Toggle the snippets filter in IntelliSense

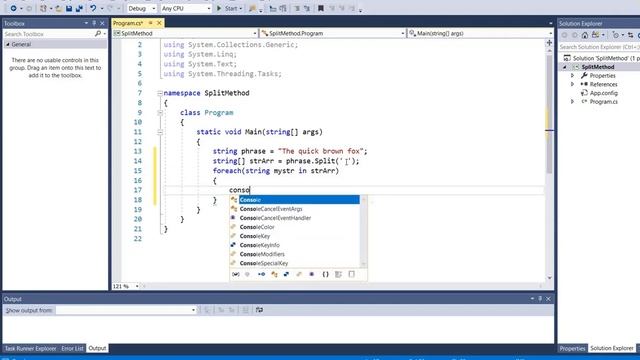tap(351, 274)
